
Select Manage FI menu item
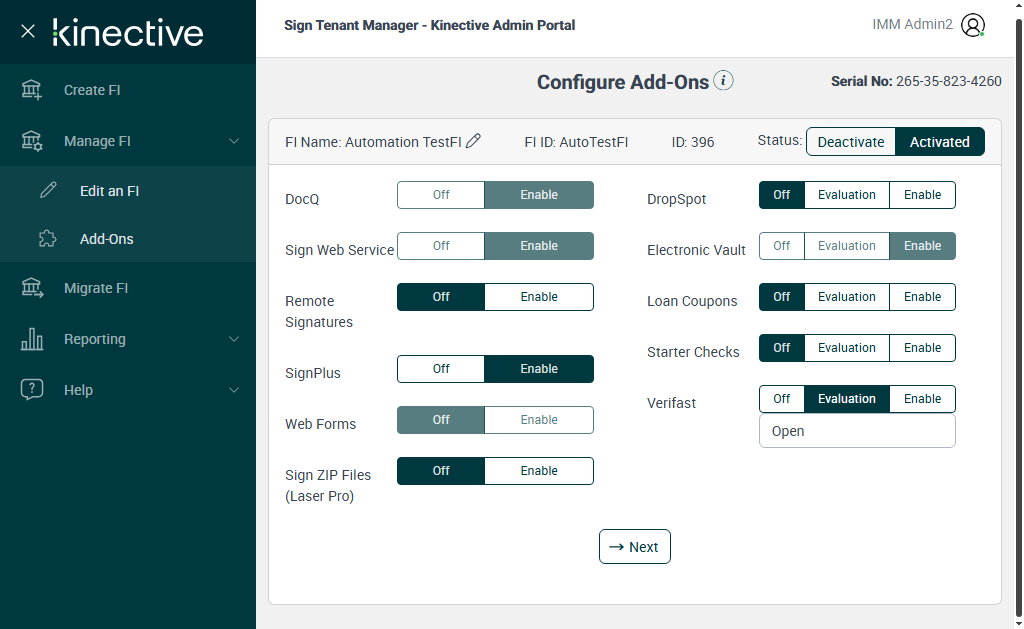pos(128,141)
